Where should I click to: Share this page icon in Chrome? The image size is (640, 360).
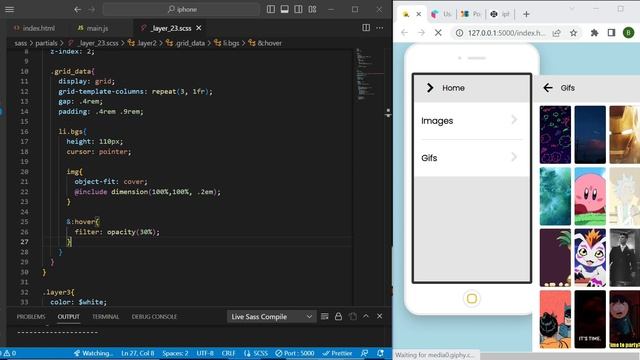(x=556, y=33)
